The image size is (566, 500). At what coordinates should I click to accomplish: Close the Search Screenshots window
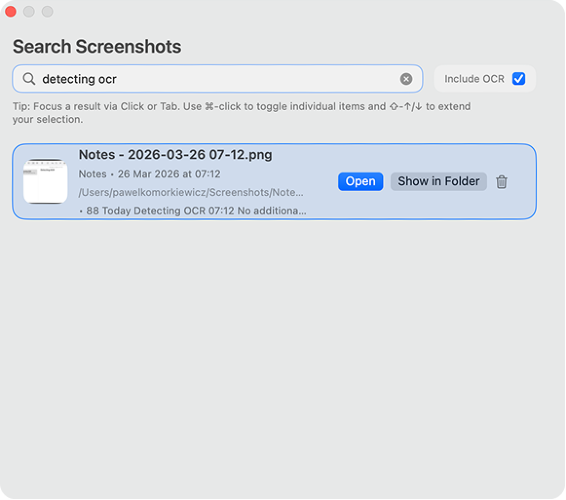[10, 12]
